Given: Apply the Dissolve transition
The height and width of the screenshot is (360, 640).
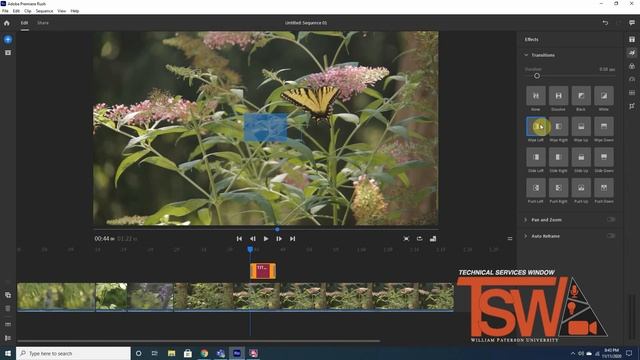Looking at the screenshot, I should tap(558, 96).
